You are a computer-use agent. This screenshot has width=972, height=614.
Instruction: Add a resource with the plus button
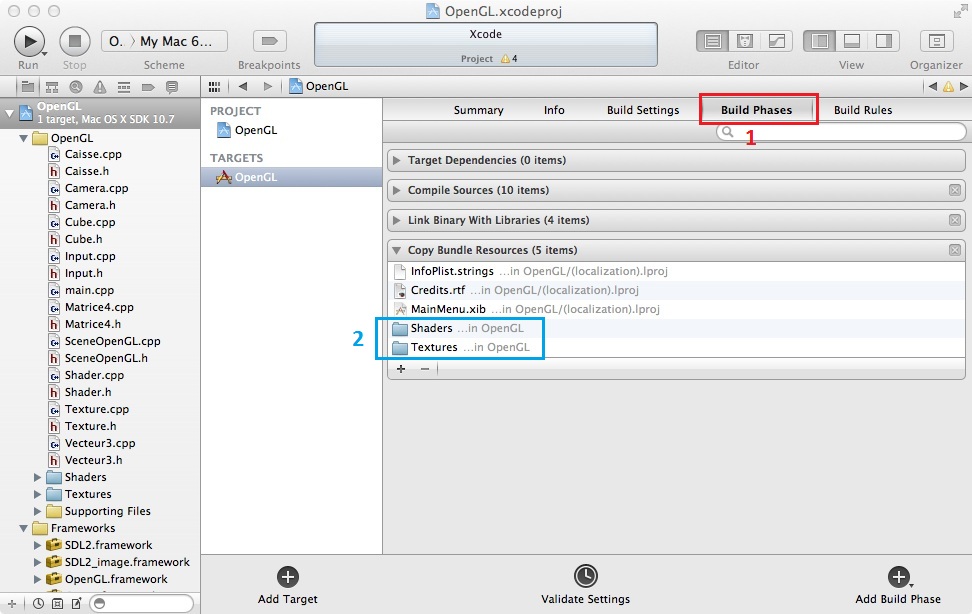(x=401, y=369)
